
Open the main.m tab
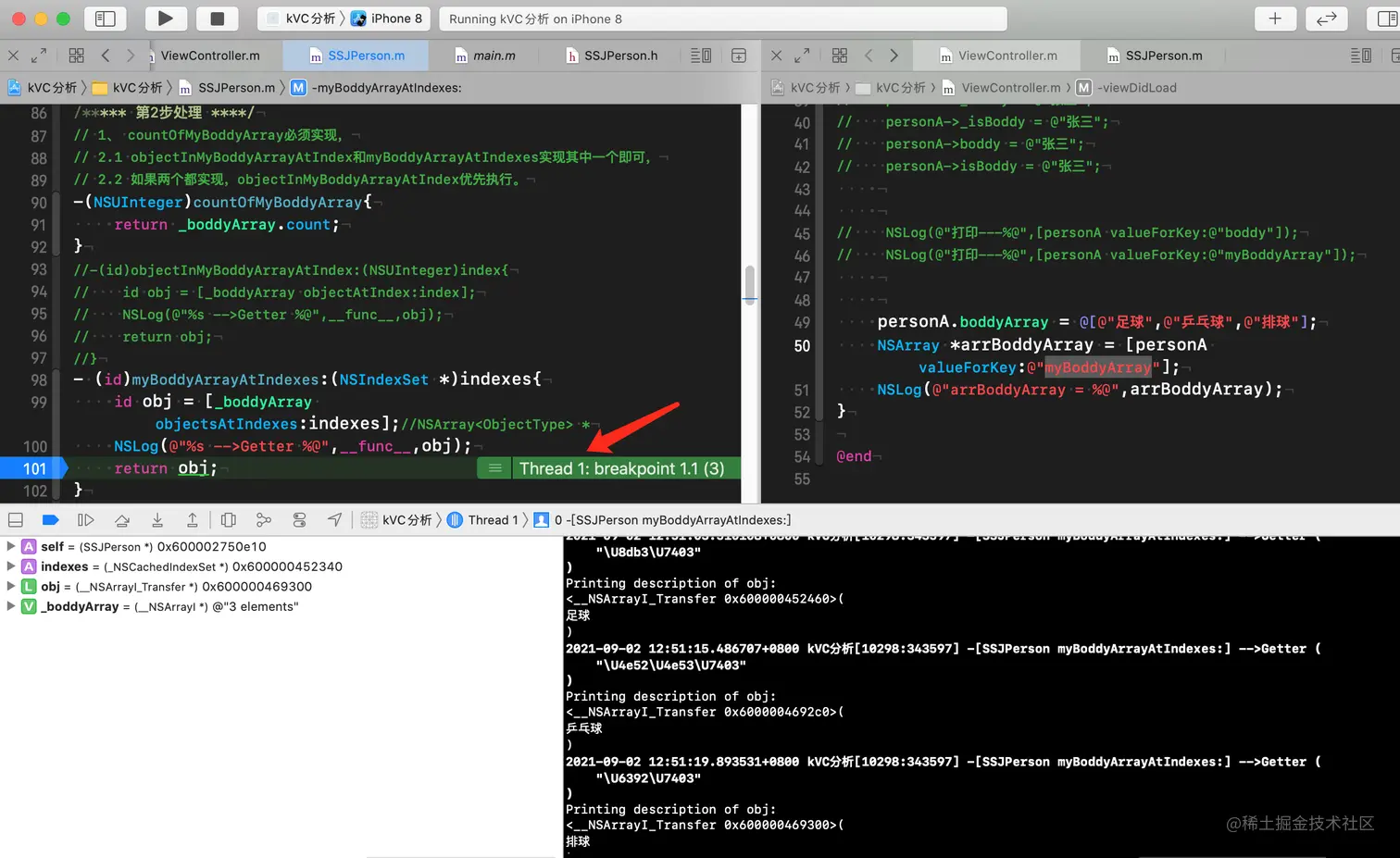[x=485, y=56]
